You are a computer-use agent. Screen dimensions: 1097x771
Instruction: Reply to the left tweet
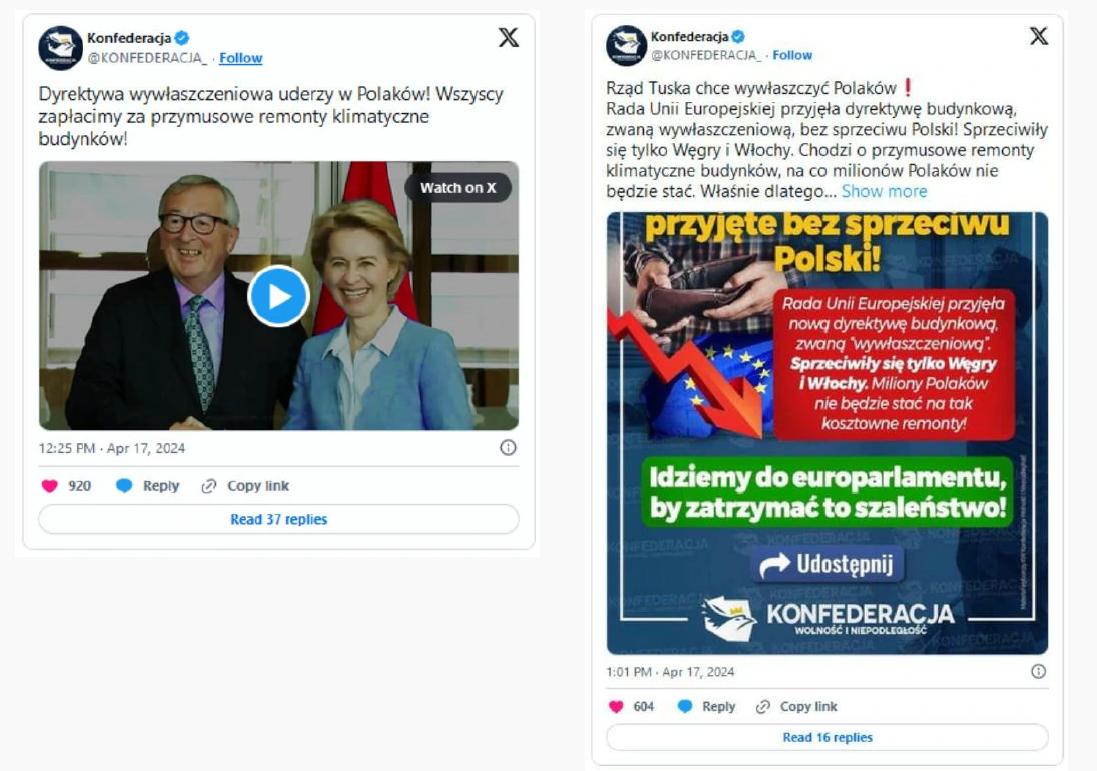tap(148, 486)
